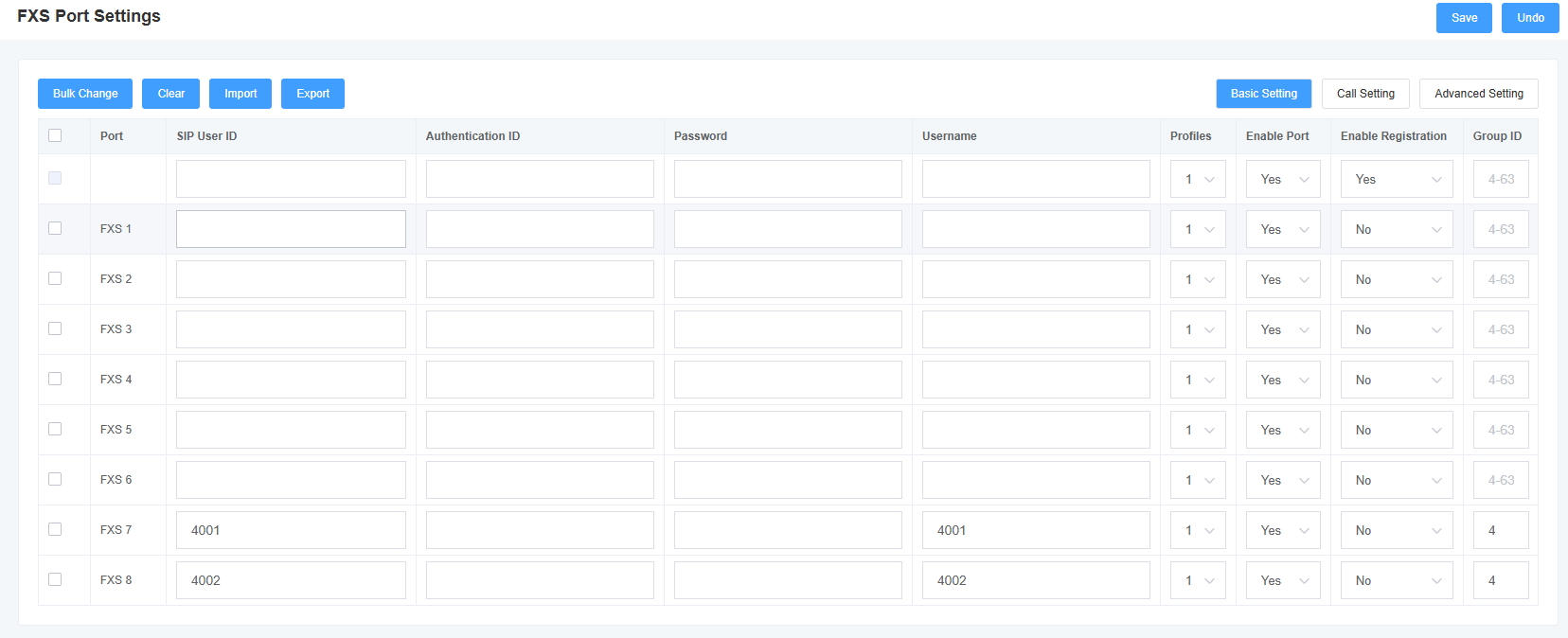
Task: Select the FXS 7 row checkbox
Action: pos(55,529)
